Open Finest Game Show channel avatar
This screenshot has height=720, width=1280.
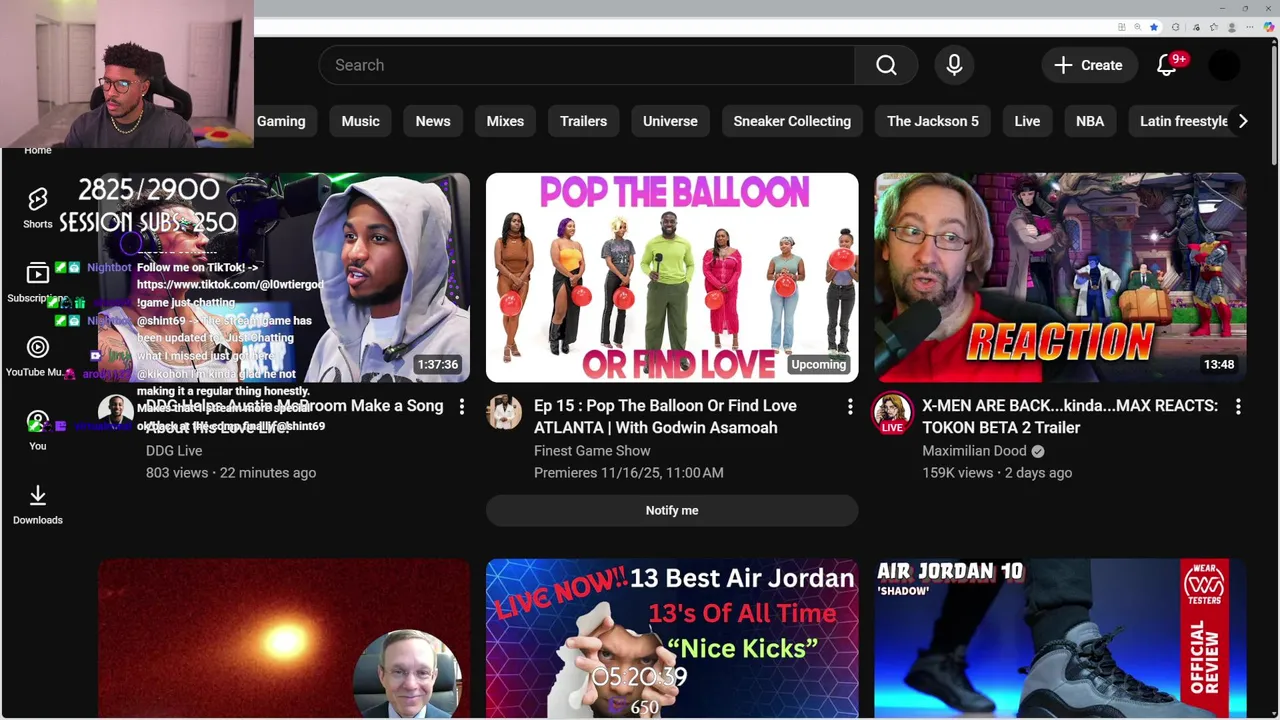504,412
